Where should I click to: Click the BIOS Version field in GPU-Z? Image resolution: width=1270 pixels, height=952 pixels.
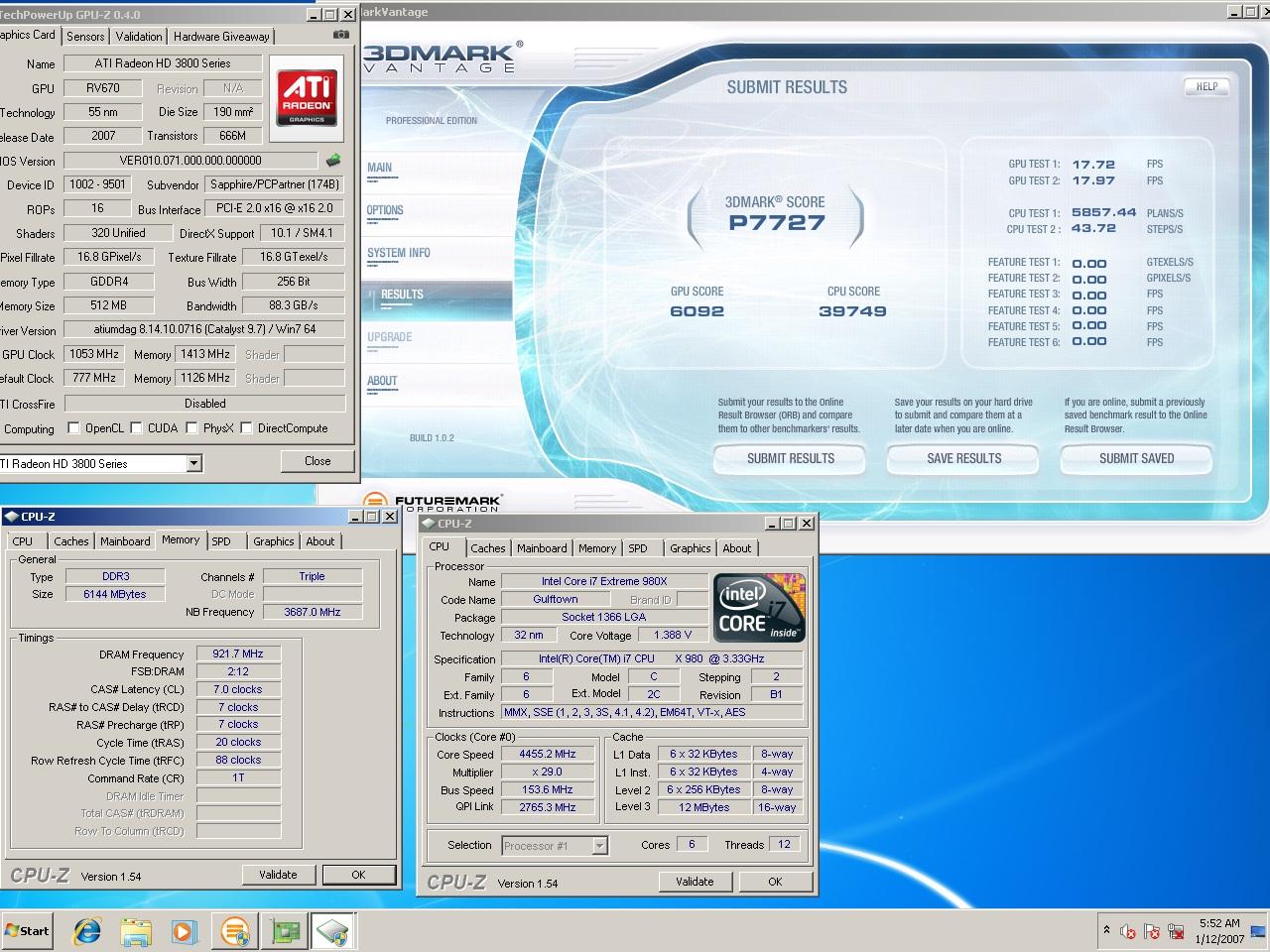click(x=191, y=160)
